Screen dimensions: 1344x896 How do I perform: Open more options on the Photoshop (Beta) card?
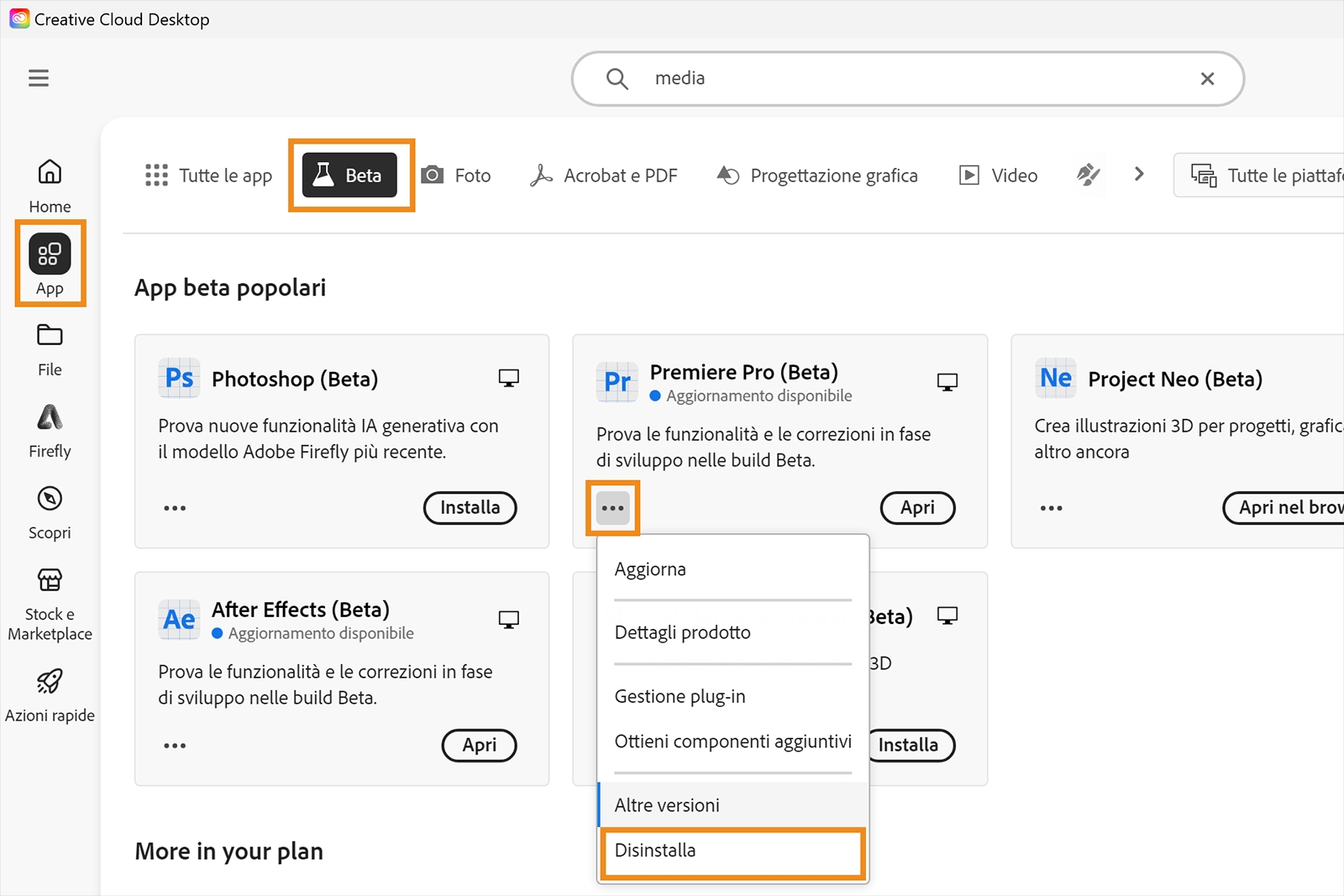coord(175,507)
